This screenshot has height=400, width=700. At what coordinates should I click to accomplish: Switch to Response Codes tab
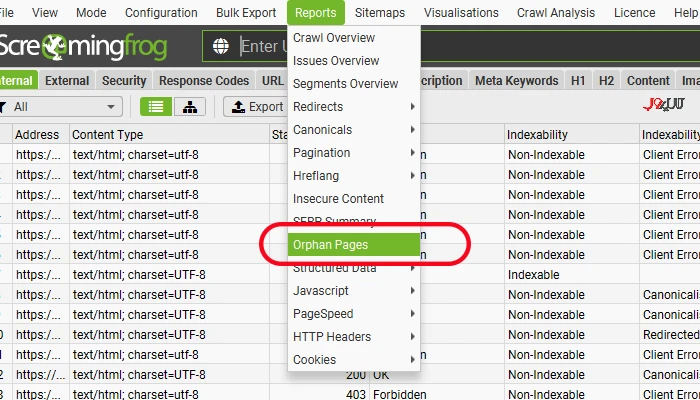tap(204, 81)
